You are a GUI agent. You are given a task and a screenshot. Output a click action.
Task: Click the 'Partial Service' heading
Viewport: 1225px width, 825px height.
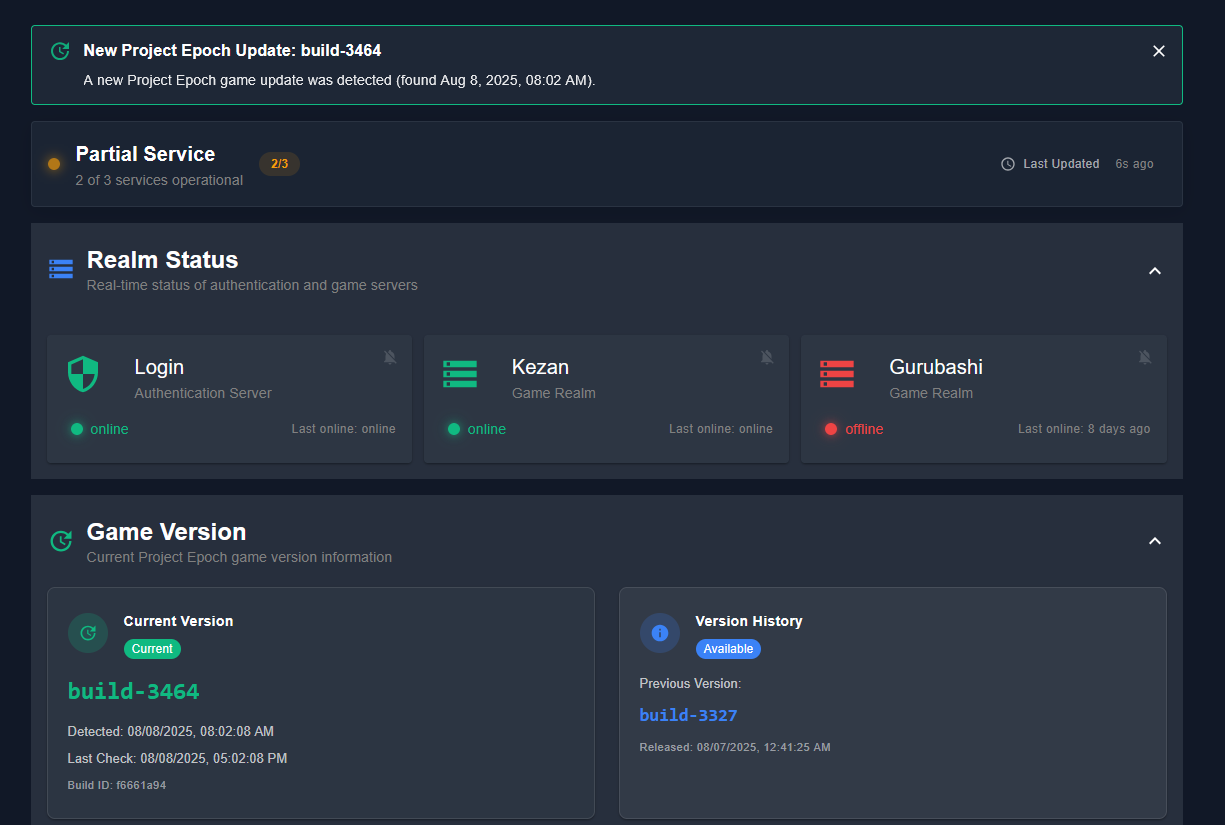[x=145, y=154]
